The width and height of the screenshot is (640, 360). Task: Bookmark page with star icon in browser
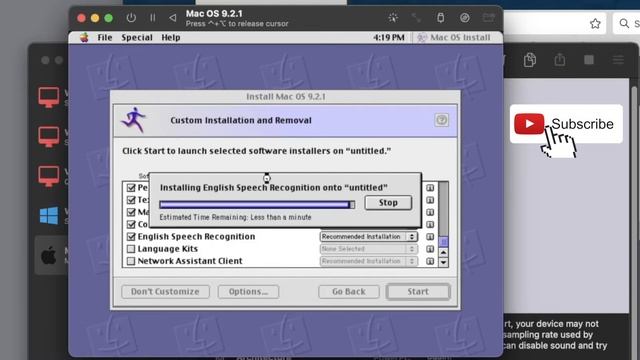[595, 24]
